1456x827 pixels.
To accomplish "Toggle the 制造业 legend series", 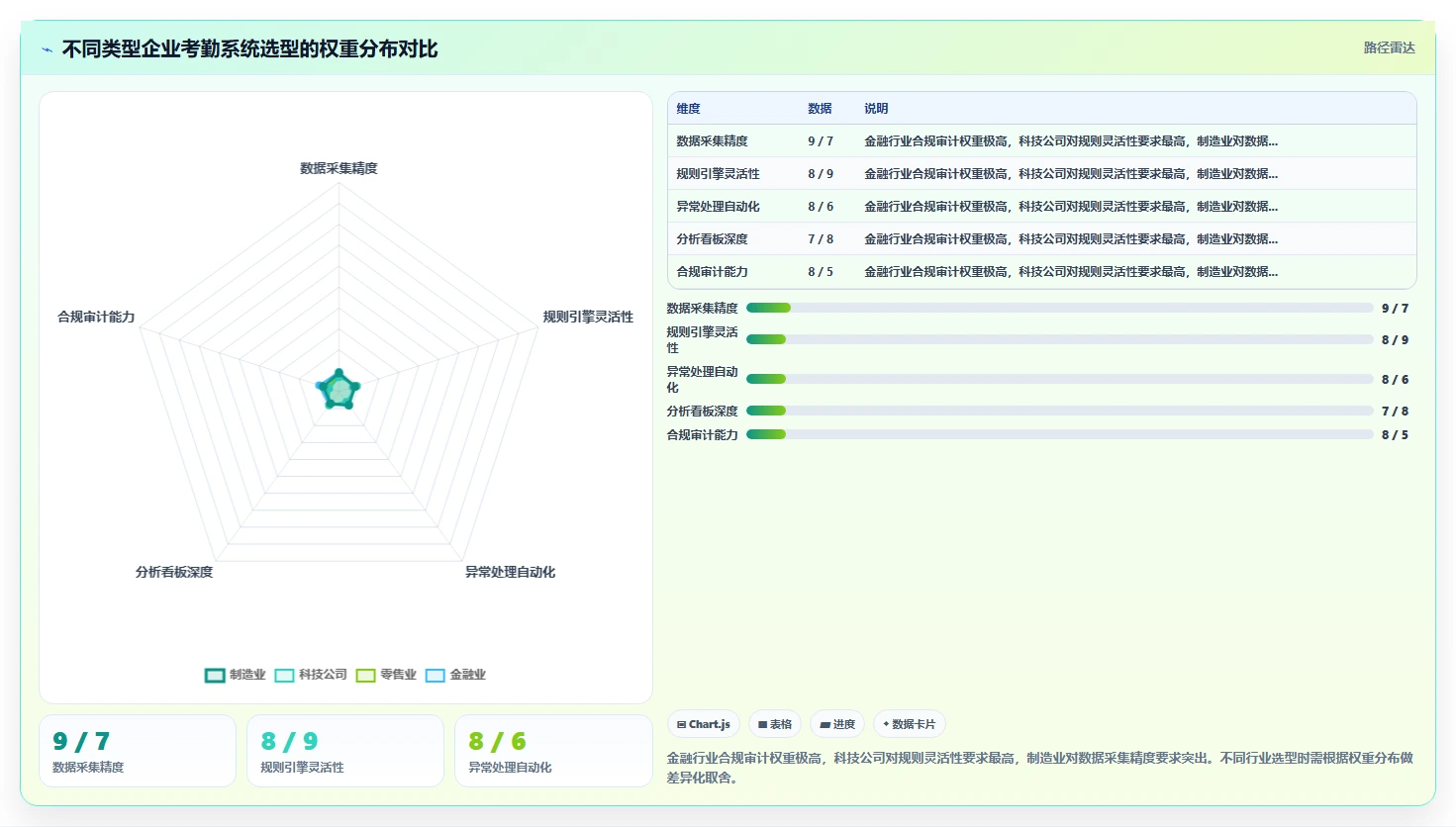I will point(235,675).
